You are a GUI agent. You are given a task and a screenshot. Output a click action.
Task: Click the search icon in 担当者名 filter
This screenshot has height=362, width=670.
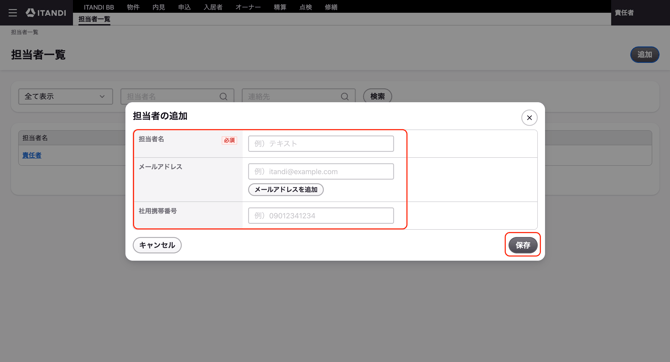coord(223,97)
